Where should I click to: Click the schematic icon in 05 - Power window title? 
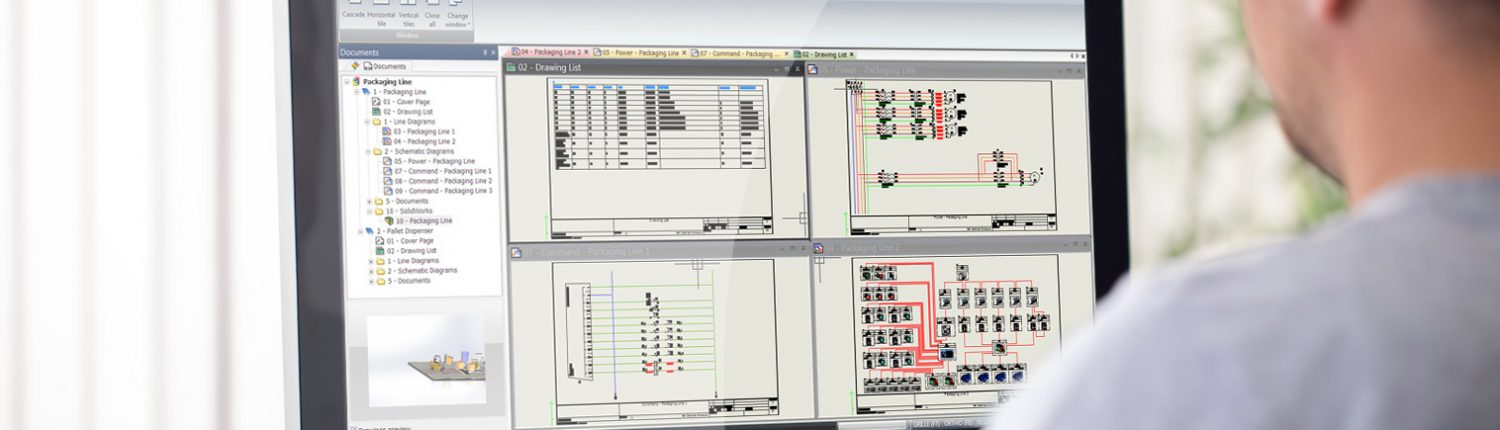point(813,69)
